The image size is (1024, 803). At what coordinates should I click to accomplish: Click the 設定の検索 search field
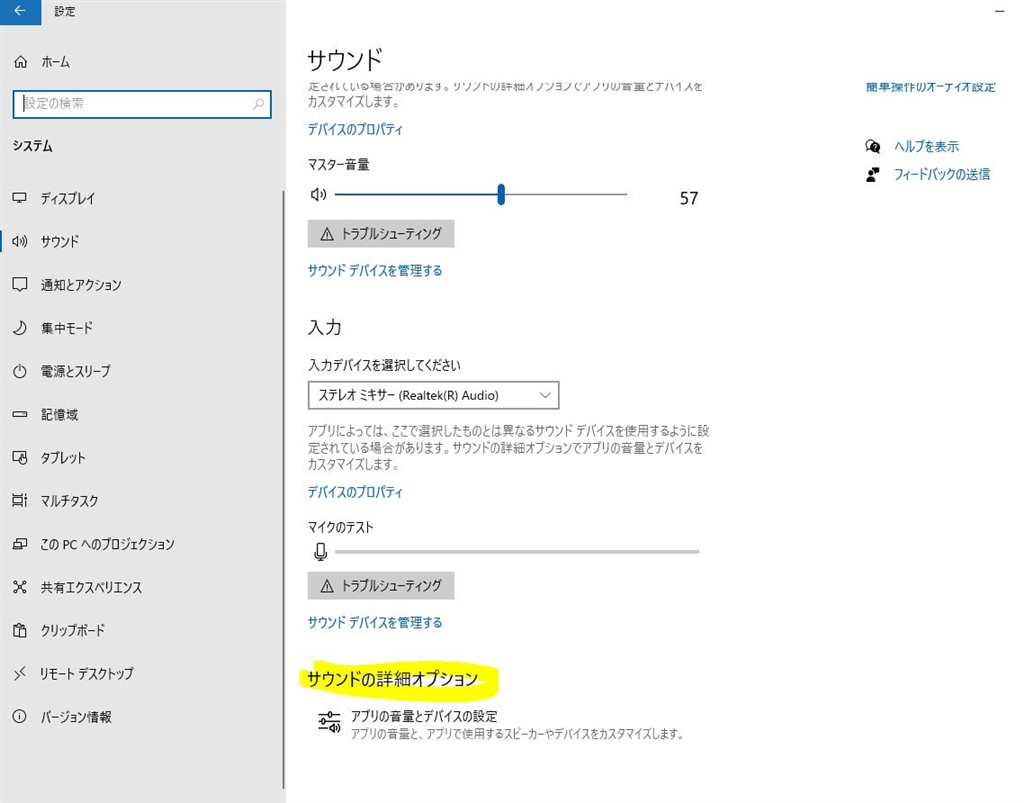(x=142, y=104)
